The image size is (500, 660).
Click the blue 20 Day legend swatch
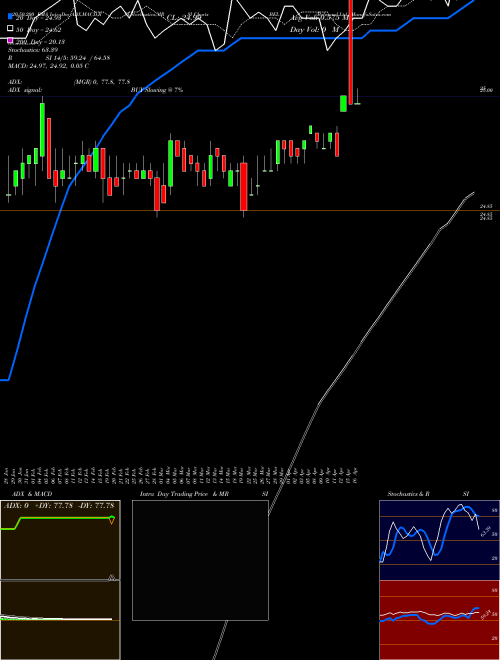pyautogui.click(x=11, y=16)
